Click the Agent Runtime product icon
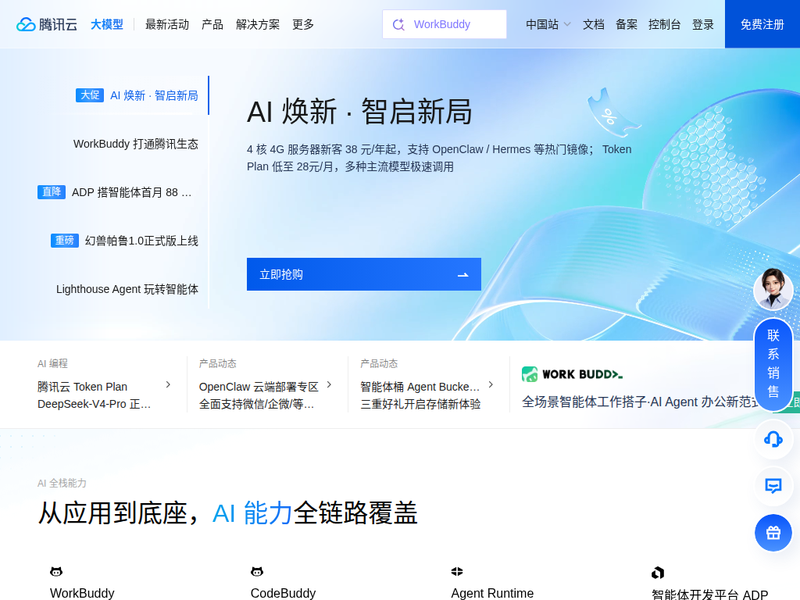Screen dimensions: 800x600 [457, 571]
